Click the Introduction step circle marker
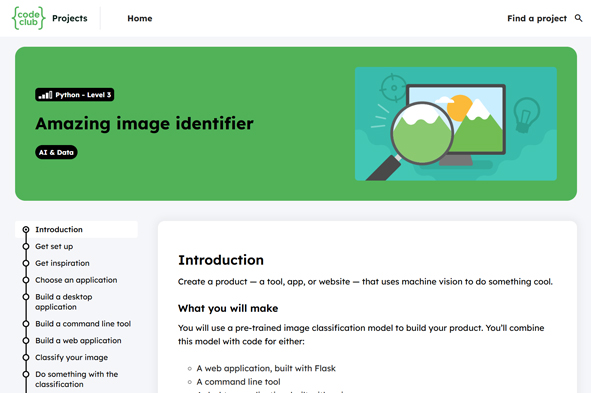This screenshot has width=591, height=393. coord(26,229)
